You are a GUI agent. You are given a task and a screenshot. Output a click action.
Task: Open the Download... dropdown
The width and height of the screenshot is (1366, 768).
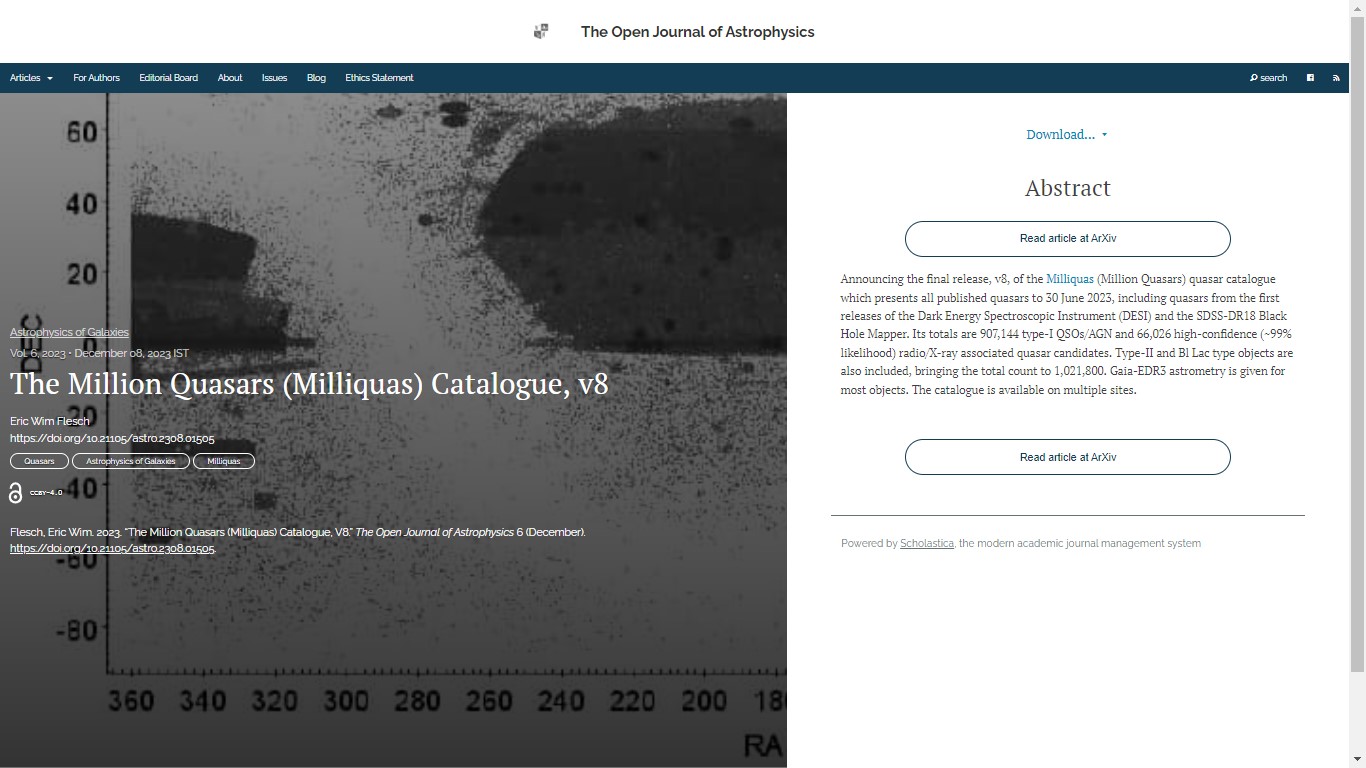pyautogui.click(x=1066, y=135)
